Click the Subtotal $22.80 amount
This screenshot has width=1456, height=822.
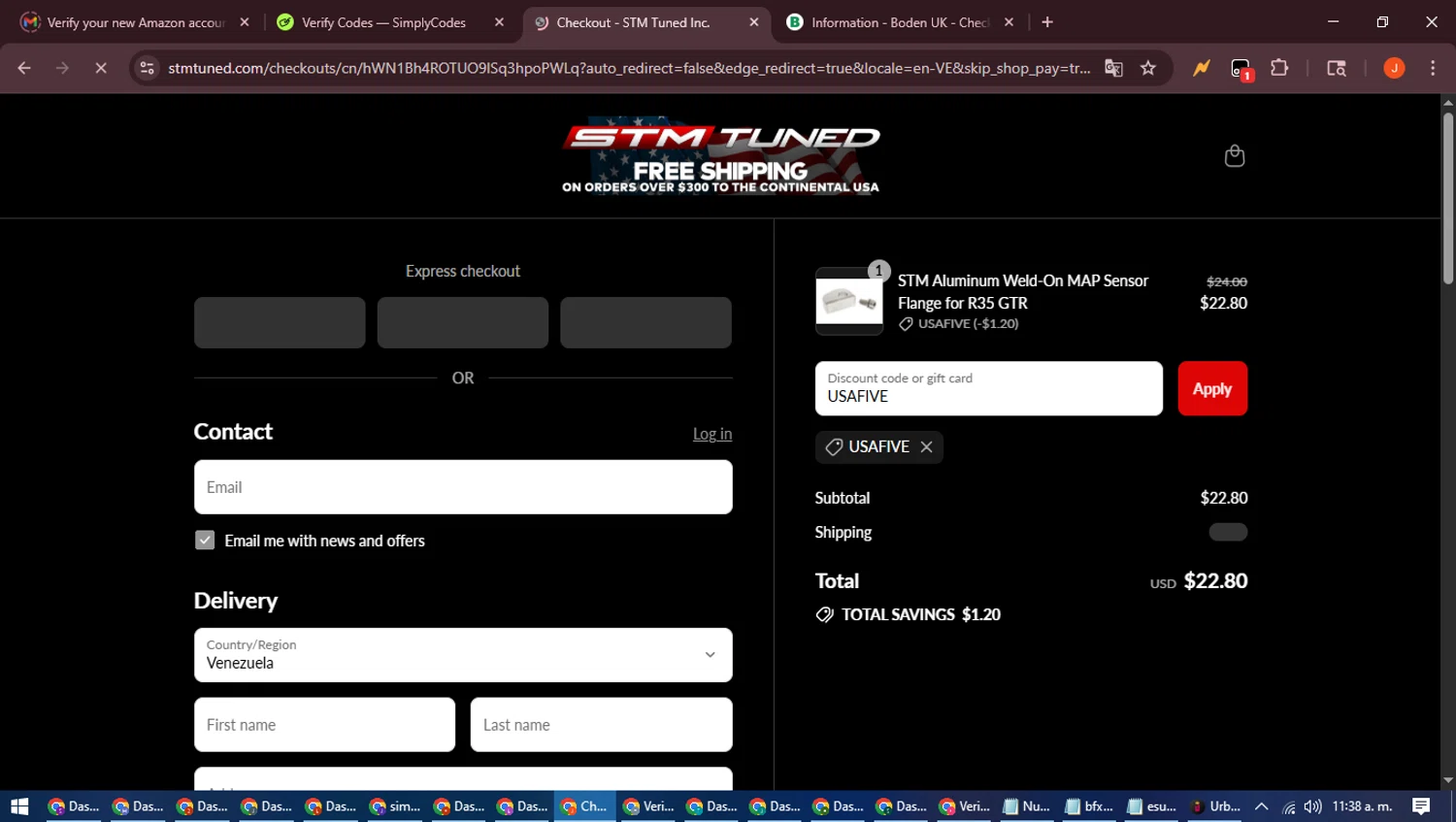tap(1224, 498)
